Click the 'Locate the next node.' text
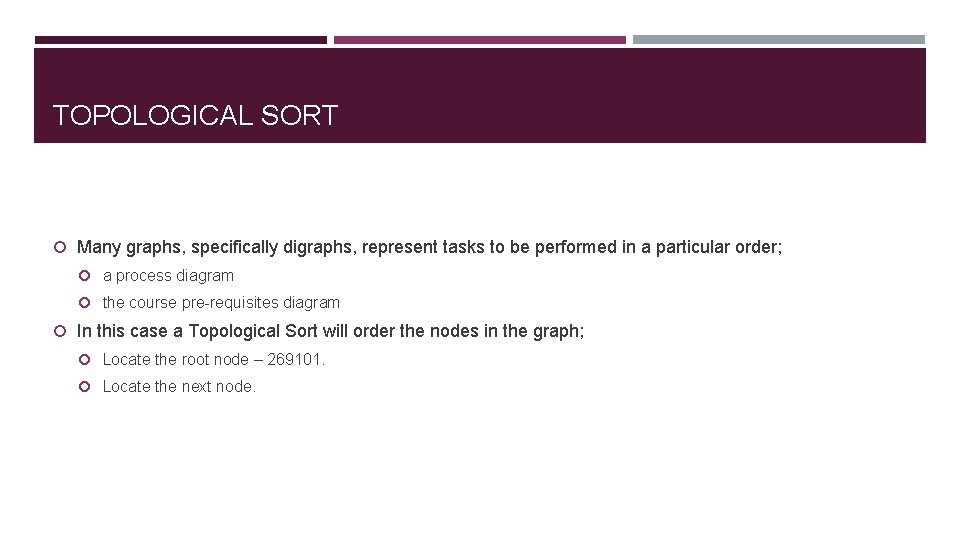 click(x=179, y=386)
